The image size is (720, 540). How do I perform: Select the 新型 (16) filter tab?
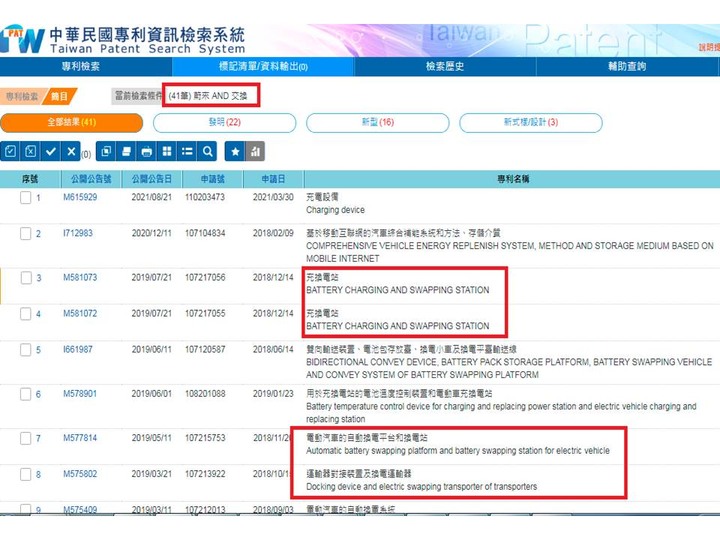tap(377, 122)
